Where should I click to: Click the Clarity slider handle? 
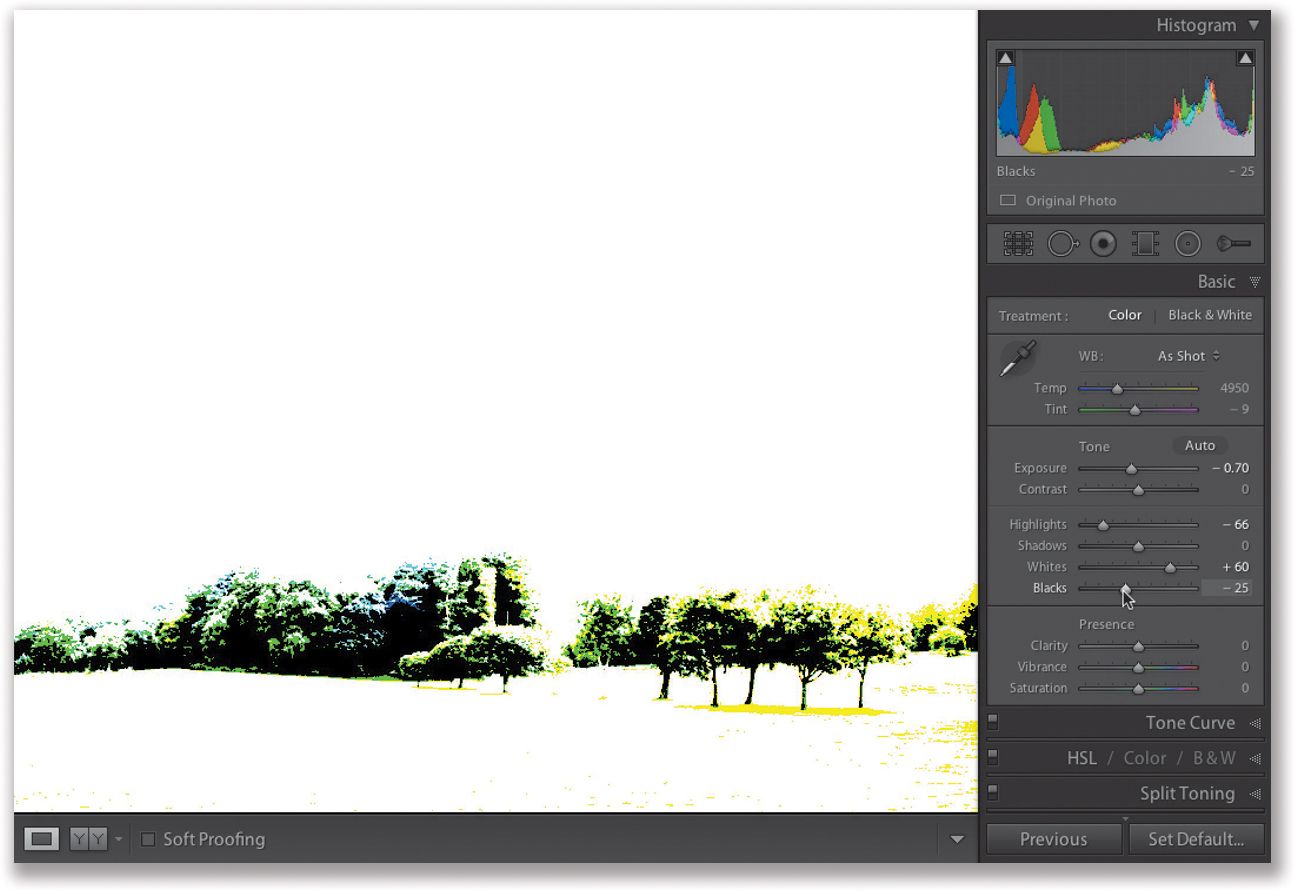[1138, 647]
